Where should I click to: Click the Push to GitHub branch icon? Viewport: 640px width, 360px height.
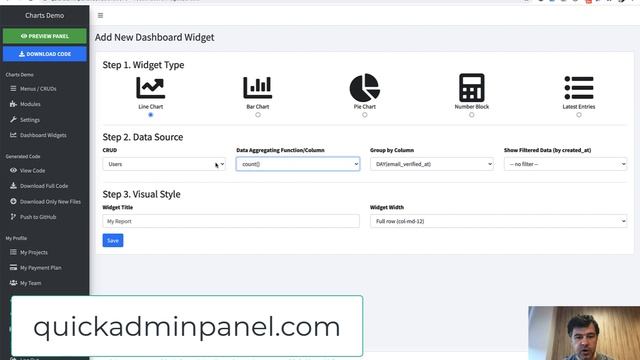click(13, 217)
